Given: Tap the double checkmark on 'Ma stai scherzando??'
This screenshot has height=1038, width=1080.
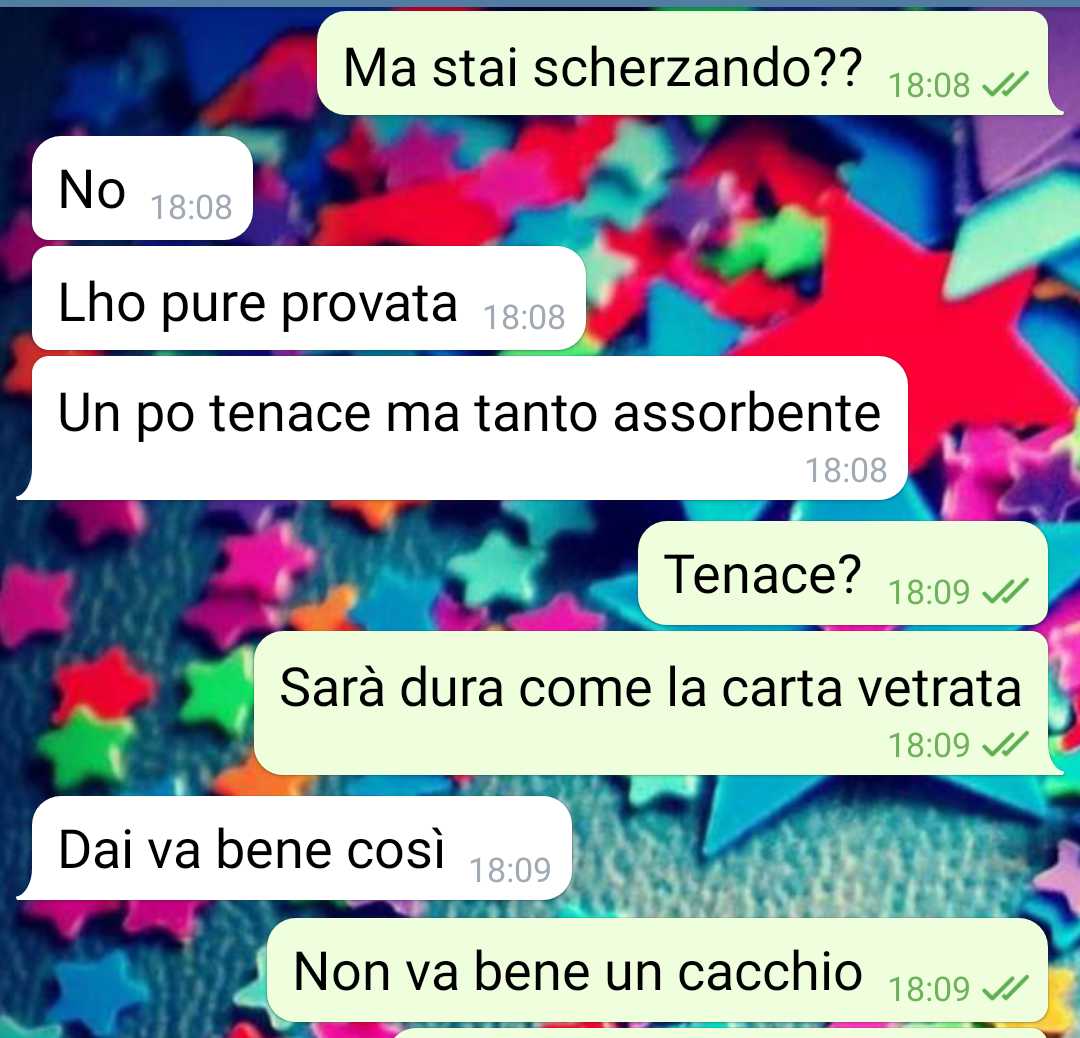Looking at the screenshot, I should (1005, 85).
